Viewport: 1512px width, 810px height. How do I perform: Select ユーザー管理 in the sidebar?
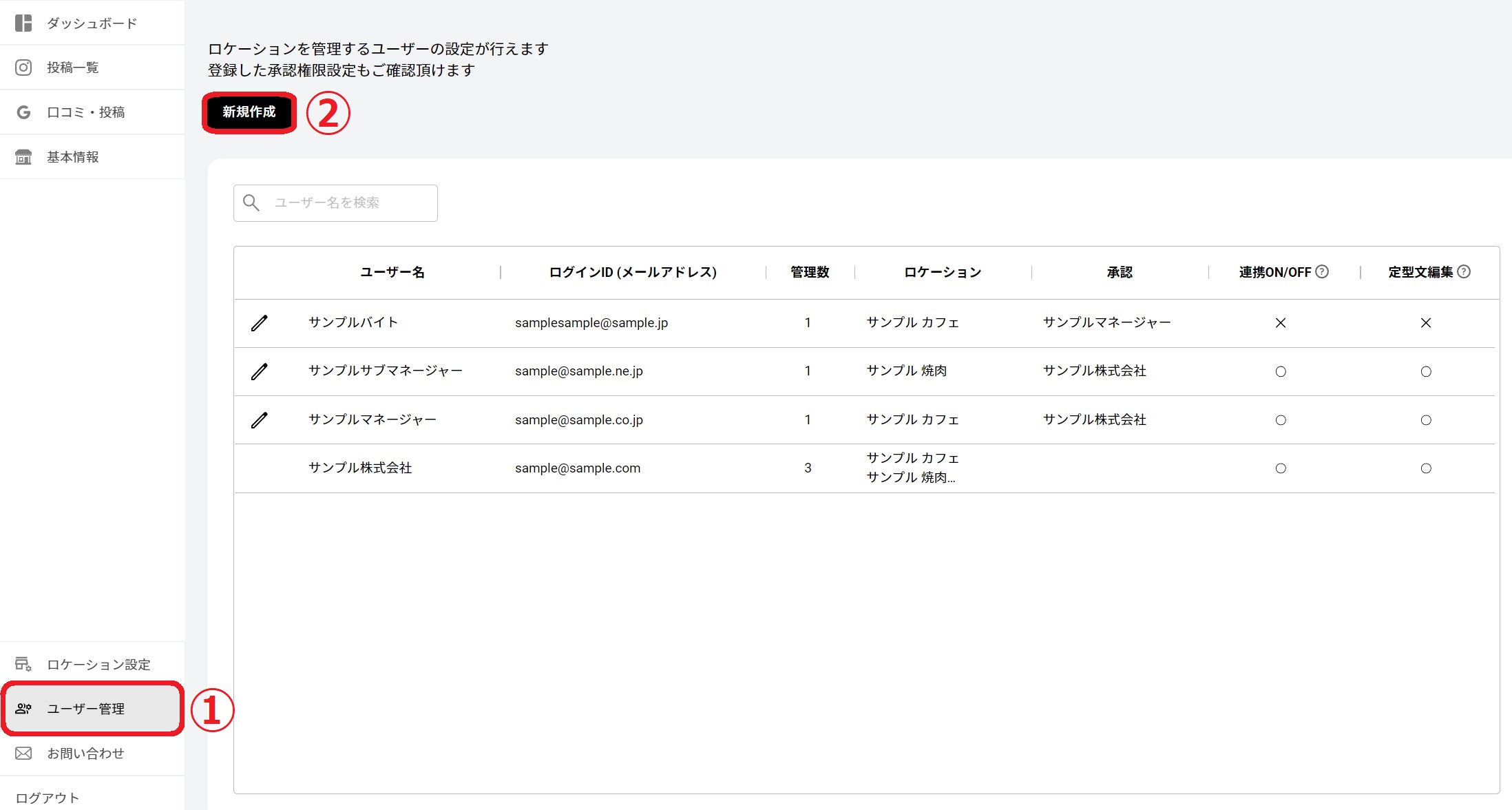tap(86, 709)
